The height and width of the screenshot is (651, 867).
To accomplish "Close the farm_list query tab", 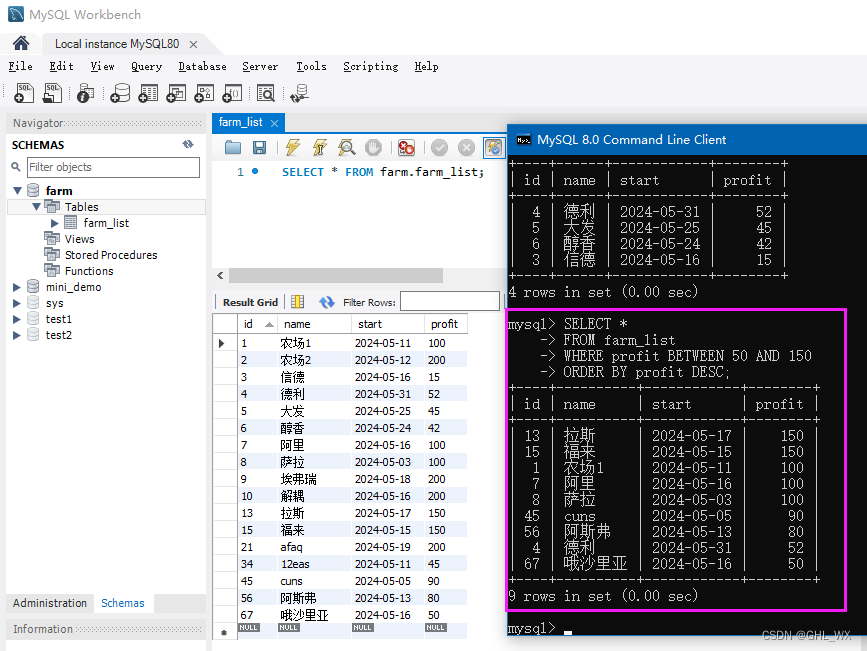I will tap(274, 123).
